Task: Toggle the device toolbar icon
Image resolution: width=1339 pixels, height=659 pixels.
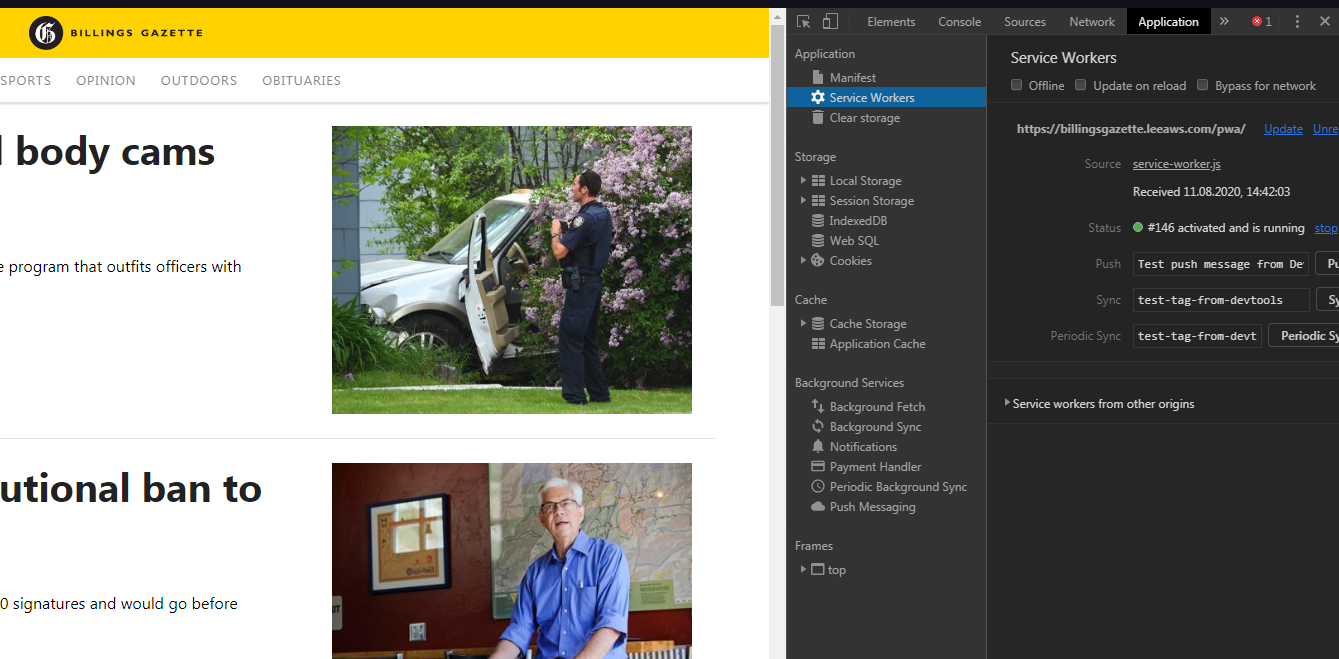Action: (x=830, y=21)
